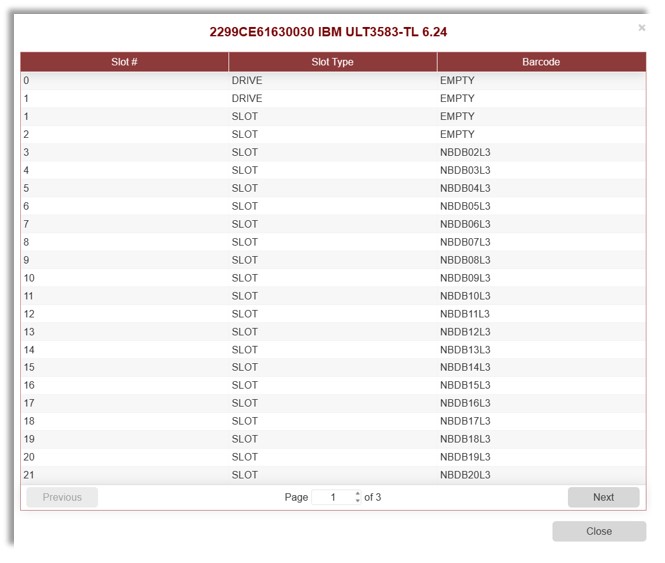Viewport: 665px width, 563px height.
Task: Sort by the Slot Type column header
Action: coord(332,62)
